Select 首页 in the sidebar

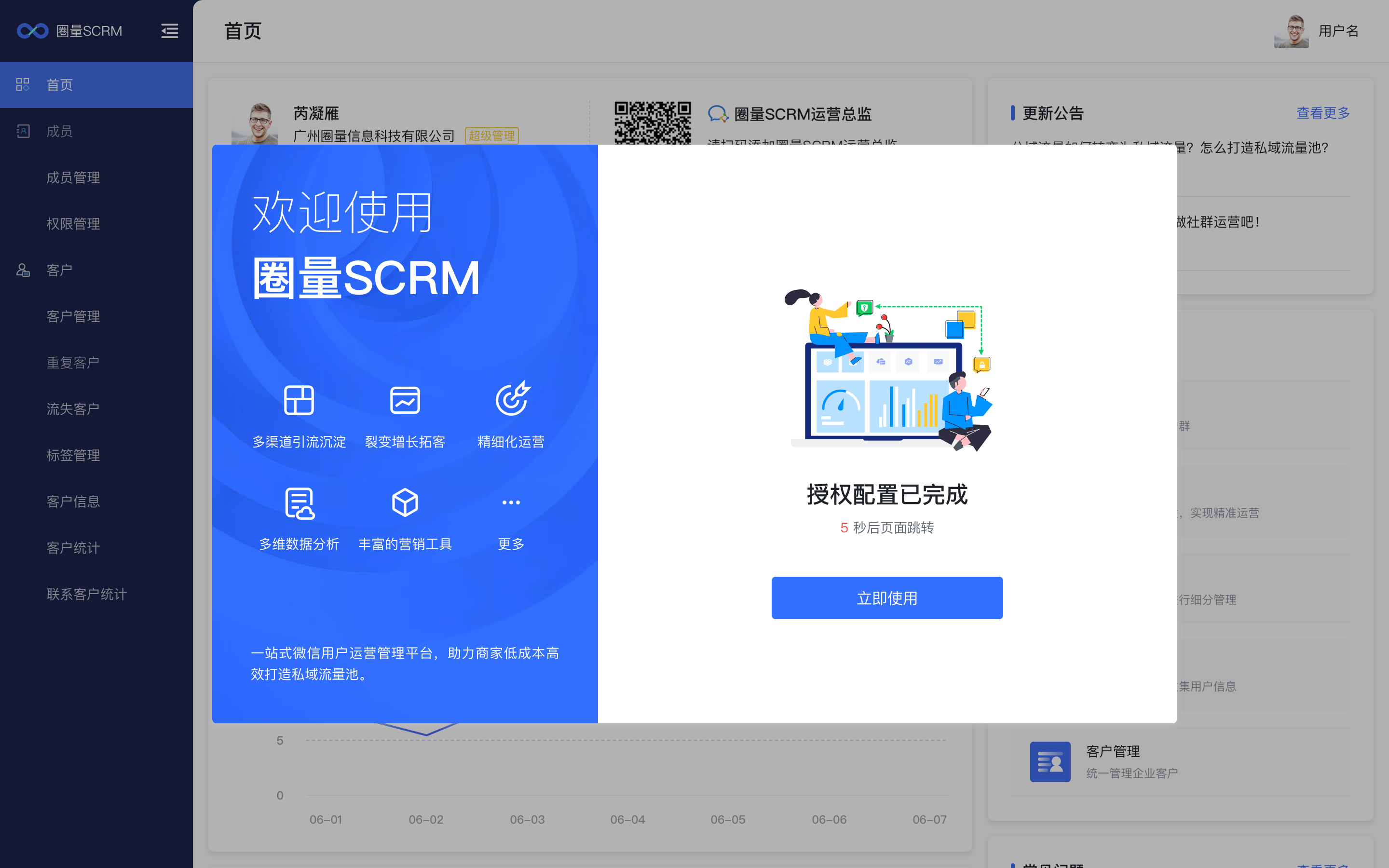pyautogui.click(x=60, y=85)
